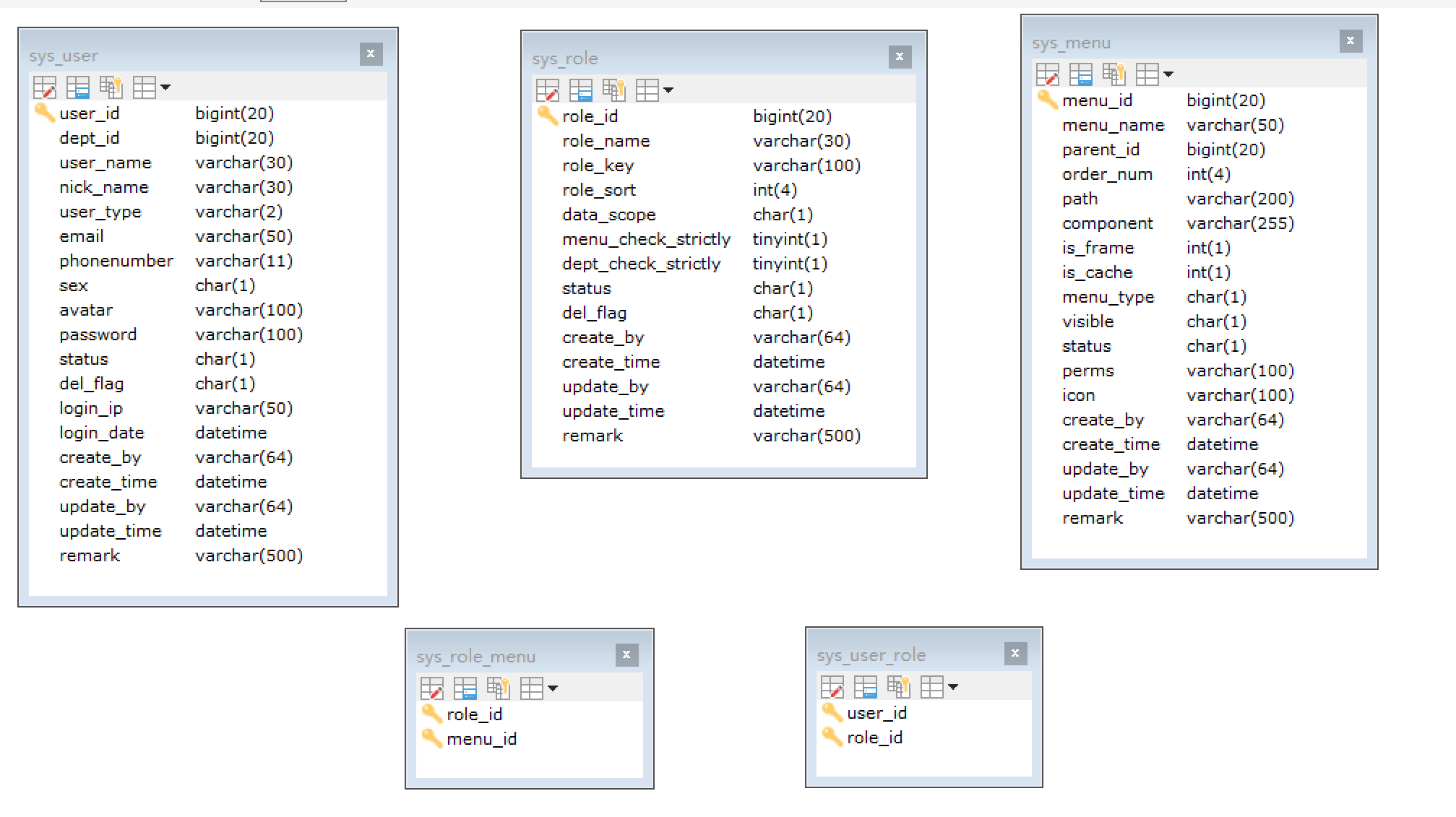Click the alter table pencil icon in sys_user
The width and height of the screenshot is (1456, 817).
coord(44,87)
